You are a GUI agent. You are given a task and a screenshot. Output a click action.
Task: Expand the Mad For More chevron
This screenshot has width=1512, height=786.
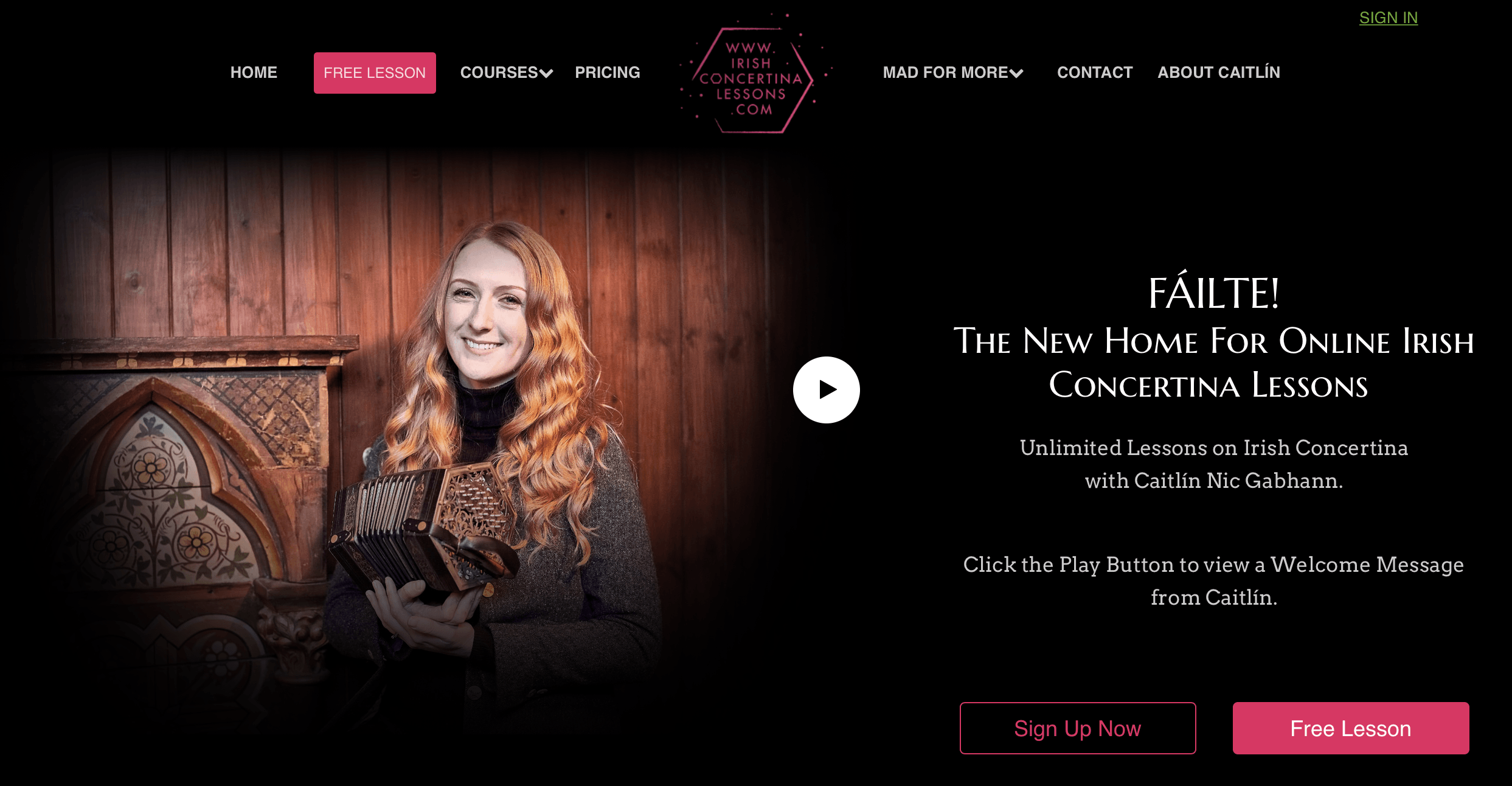(x=1016, y=74)
